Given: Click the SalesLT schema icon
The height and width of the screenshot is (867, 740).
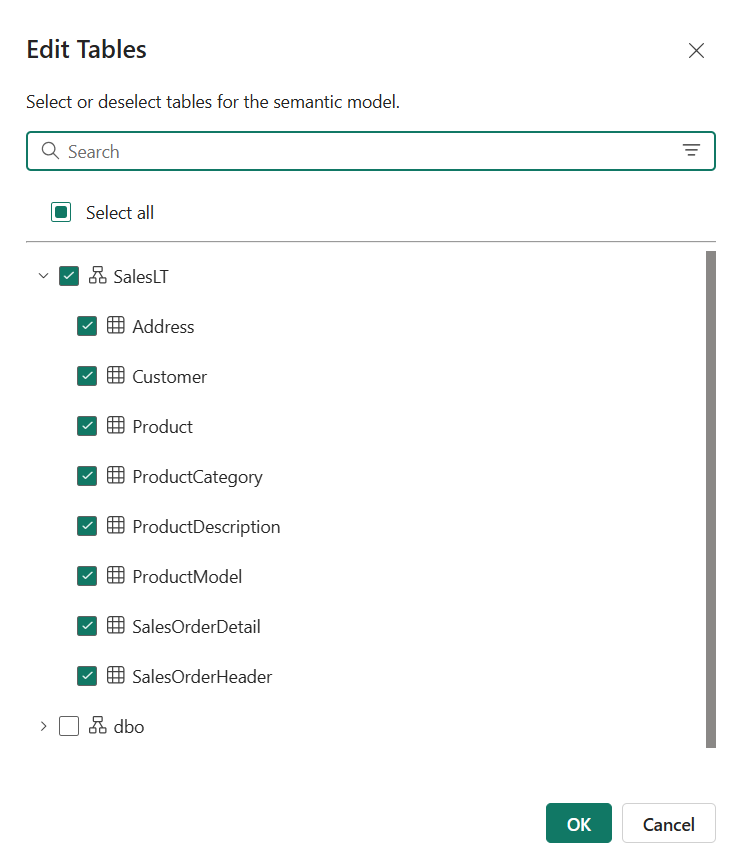Looking at the screenshot, I should point(97,276).
